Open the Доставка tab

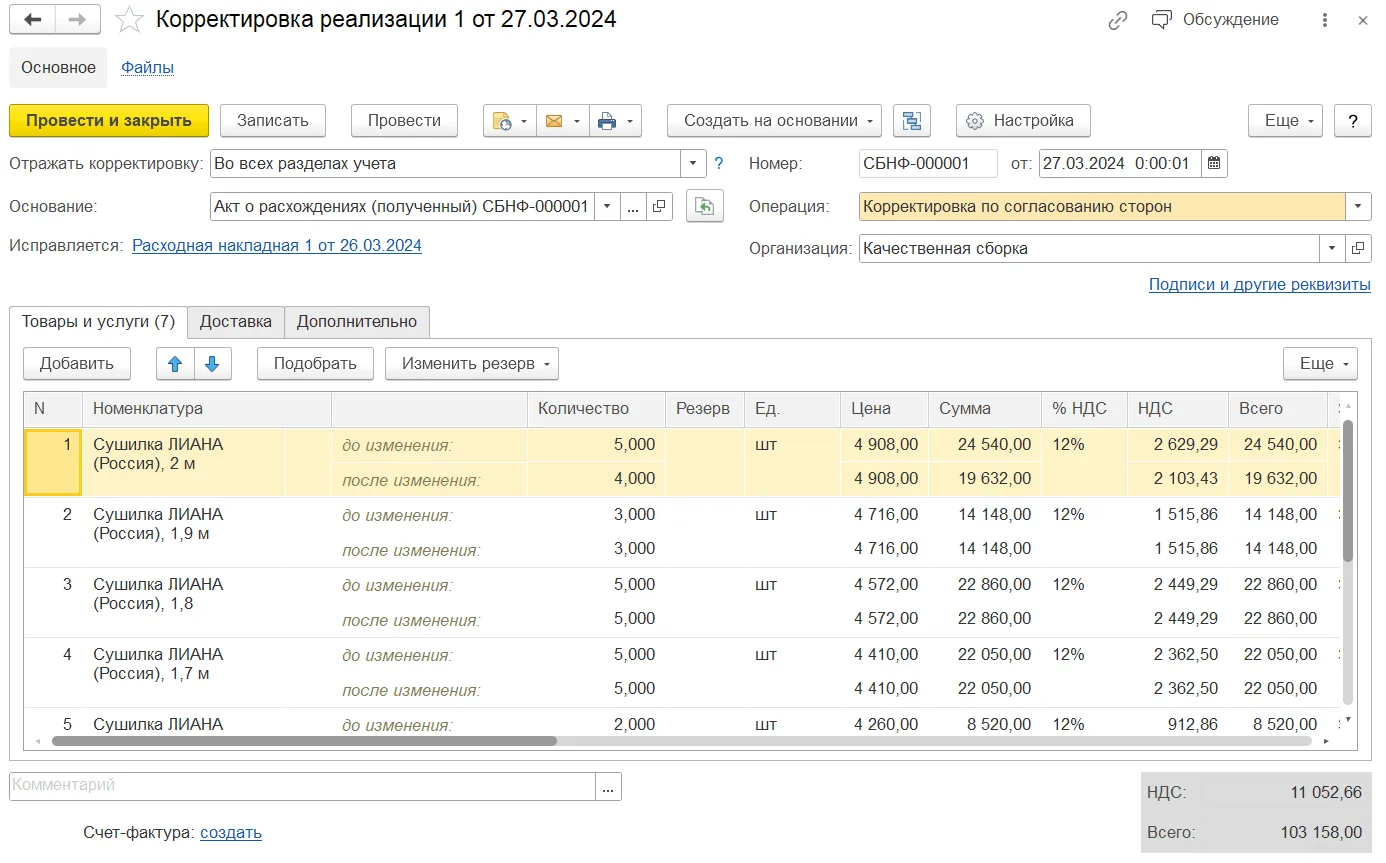(236, 322)
